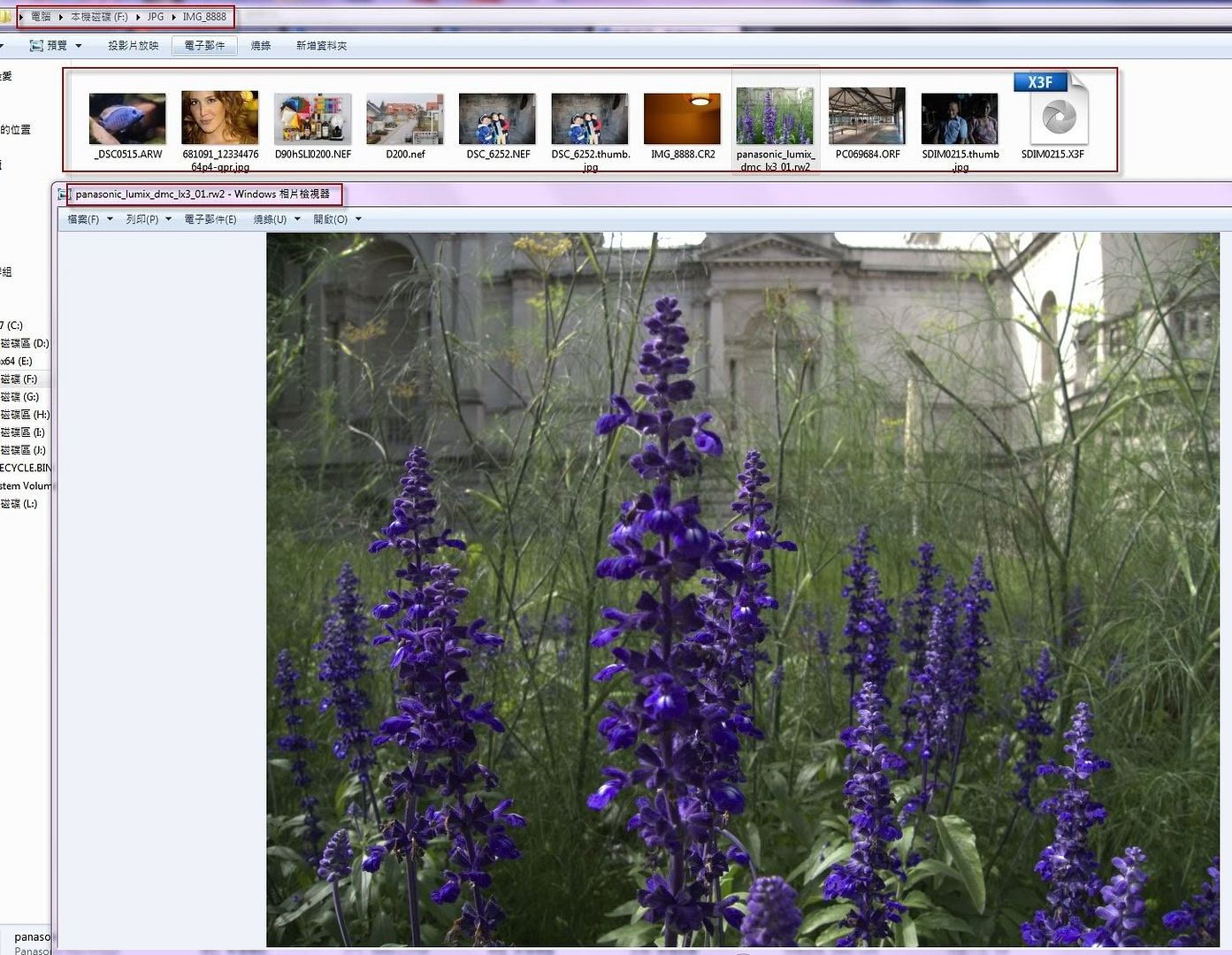This screenshot has width=1232, height=955.
Task: Click the 投影片放映 slideshow button
Action: tap(133, 45)
